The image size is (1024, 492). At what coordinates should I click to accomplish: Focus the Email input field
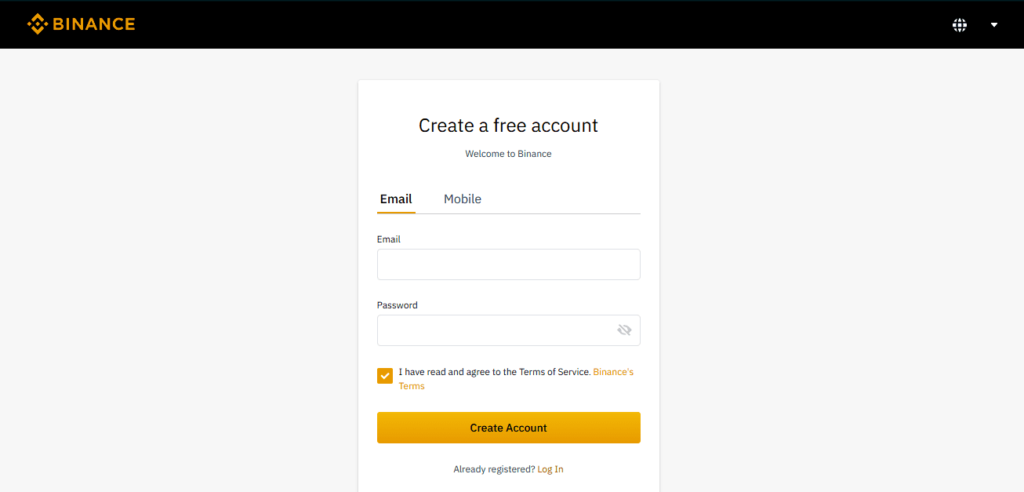(x=509, y=264)
